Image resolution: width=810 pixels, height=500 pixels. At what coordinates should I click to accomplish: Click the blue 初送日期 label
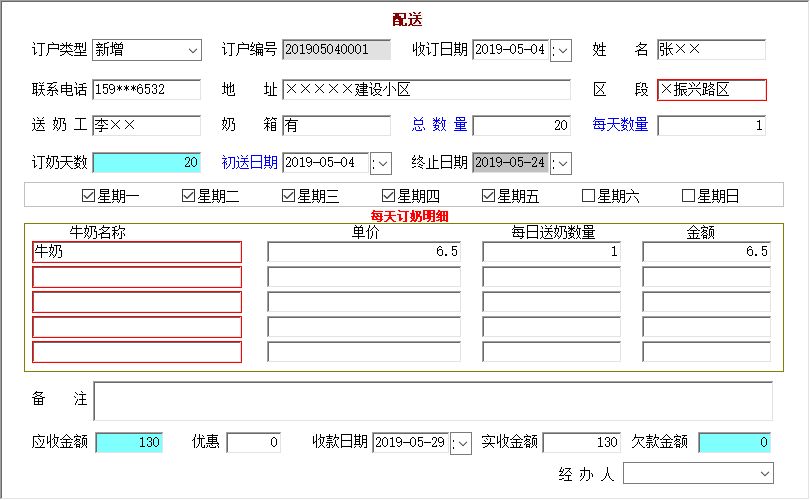click(250, 162)
